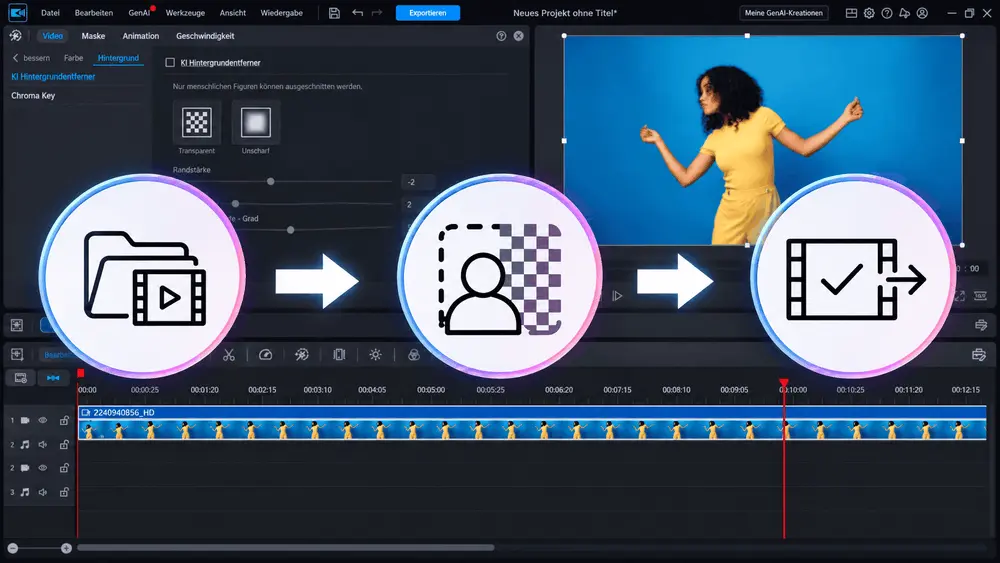Click the video track 1 camera icon
The width and height of the screenshot is (1000, 563).
(25, 420)
